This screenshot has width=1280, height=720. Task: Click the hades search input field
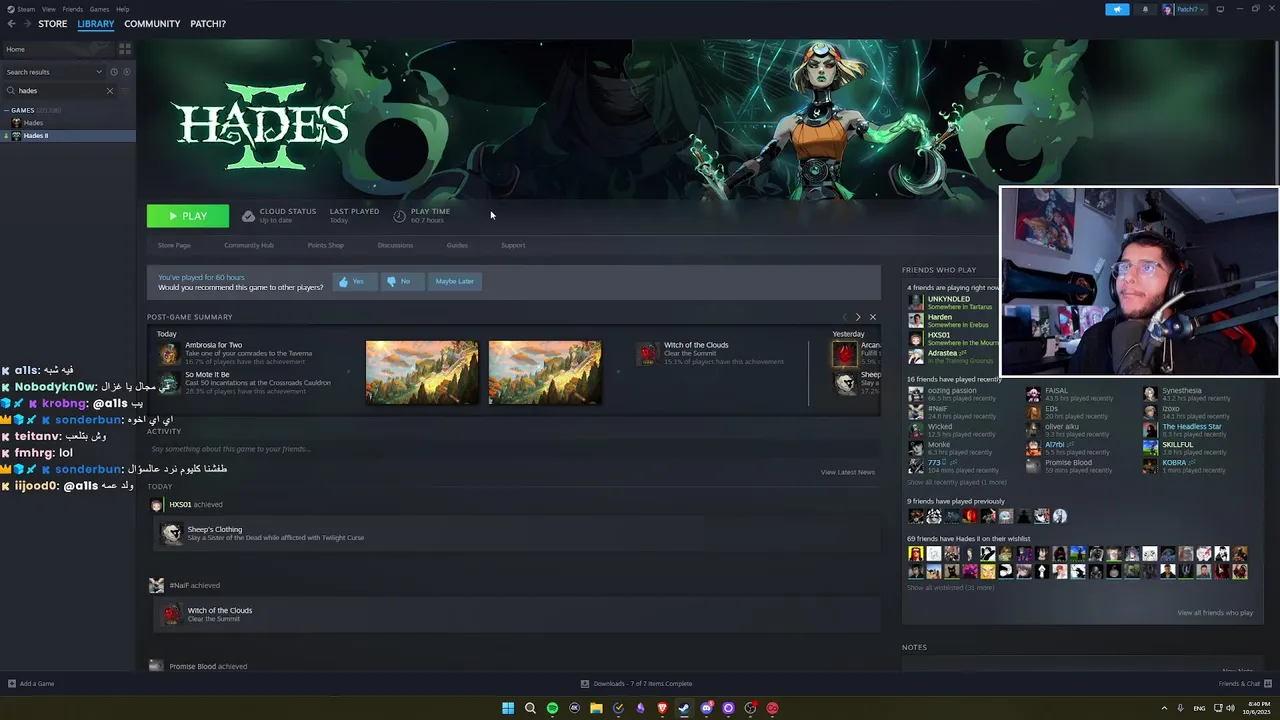coord(58,91)
